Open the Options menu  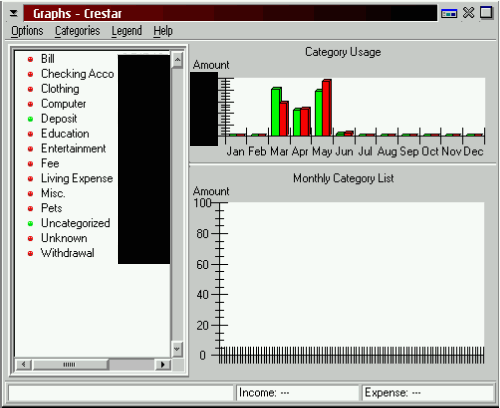[x=27, y=31]
